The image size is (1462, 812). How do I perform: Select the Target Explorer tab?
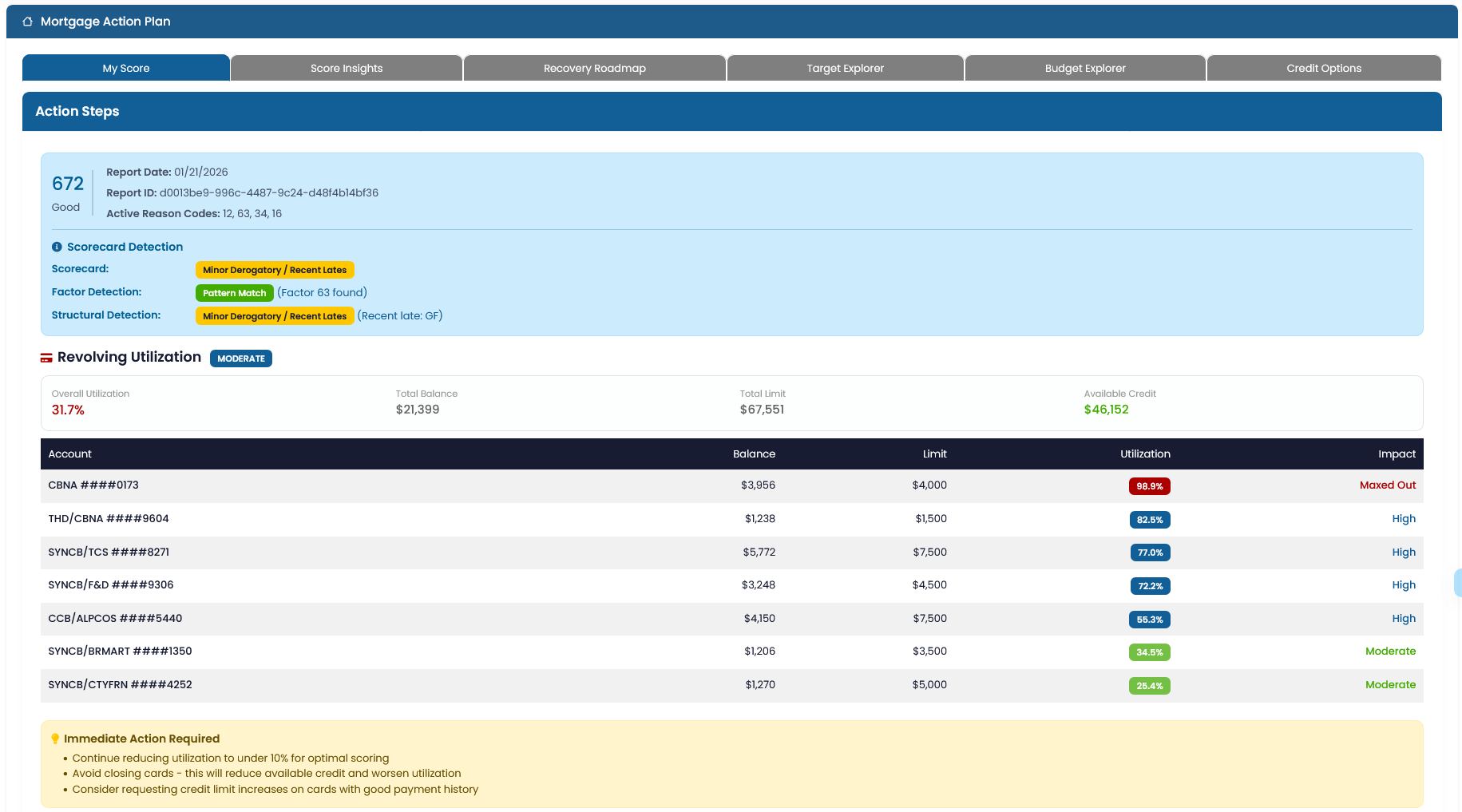click(845, 68)
